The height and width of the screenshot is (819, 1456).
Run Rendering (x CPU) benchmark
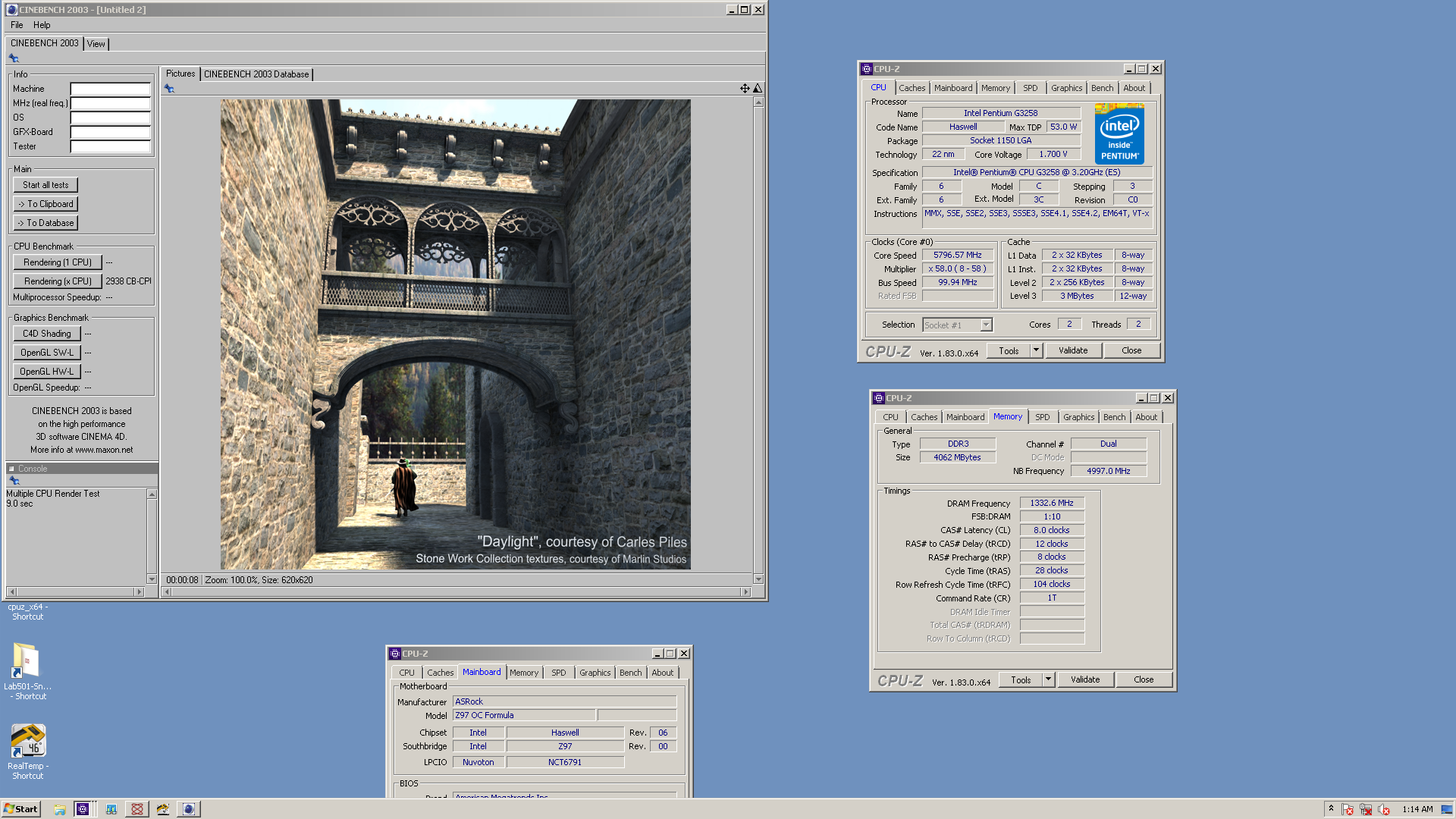pos(58,281)
